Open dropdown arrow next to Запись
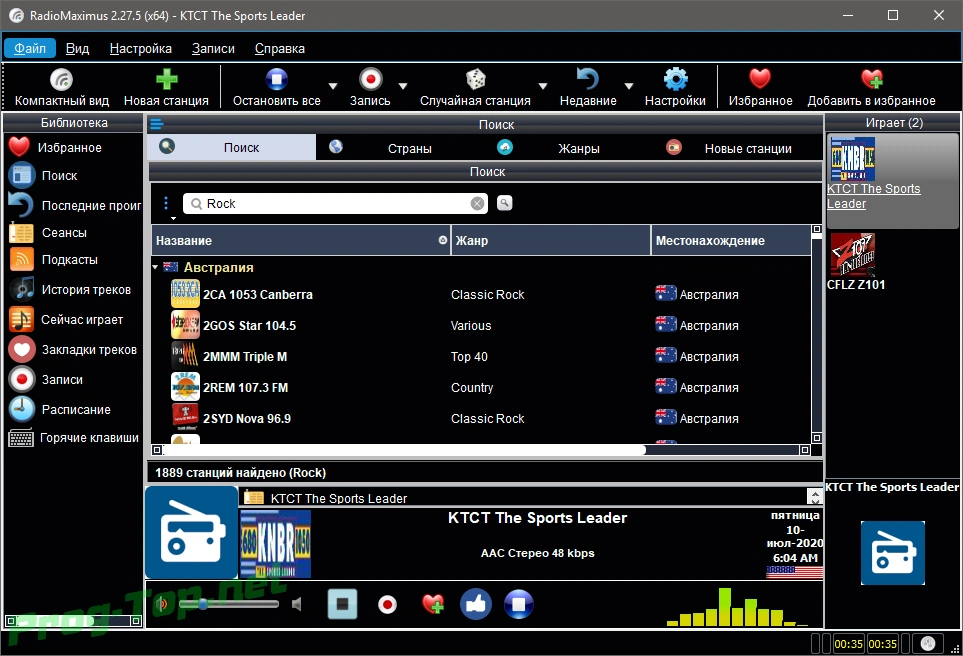Image resolution: width=963 pixels, height=656 pixels. point(403,87)
